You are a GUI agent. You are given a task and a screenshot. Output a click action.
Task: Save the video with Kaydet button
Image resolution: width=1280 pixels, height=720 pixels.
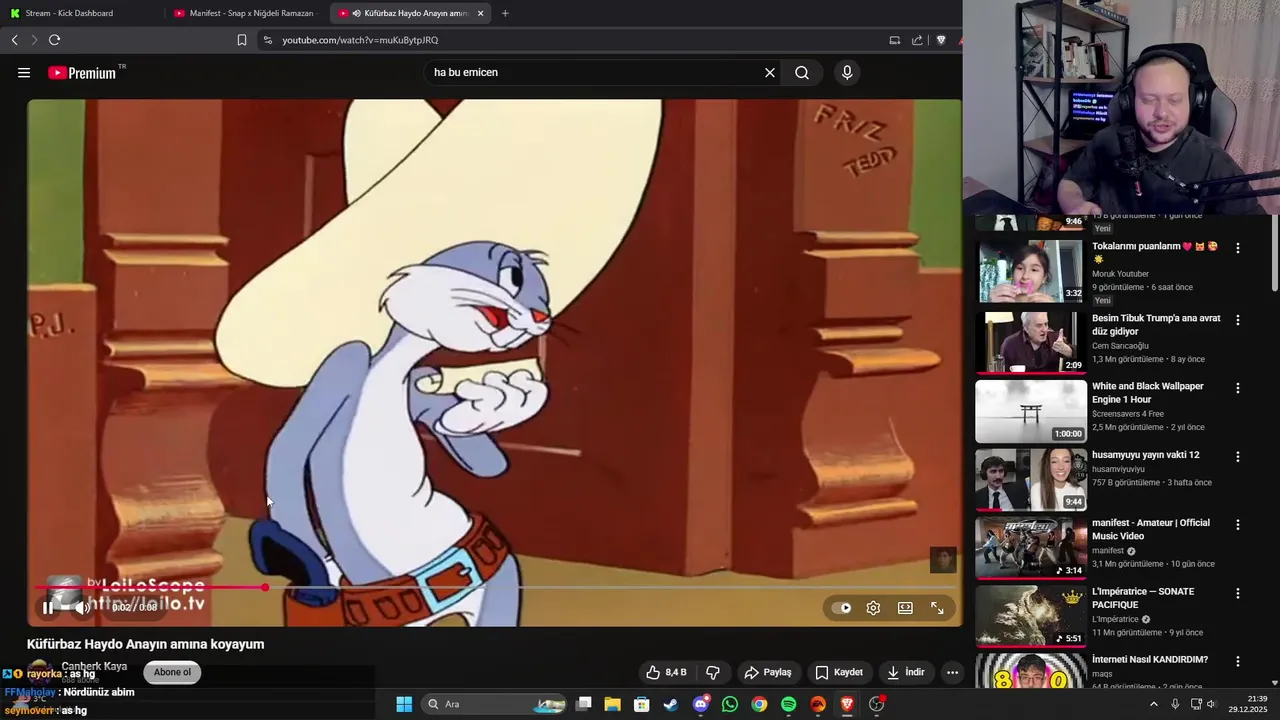(838, 672)
